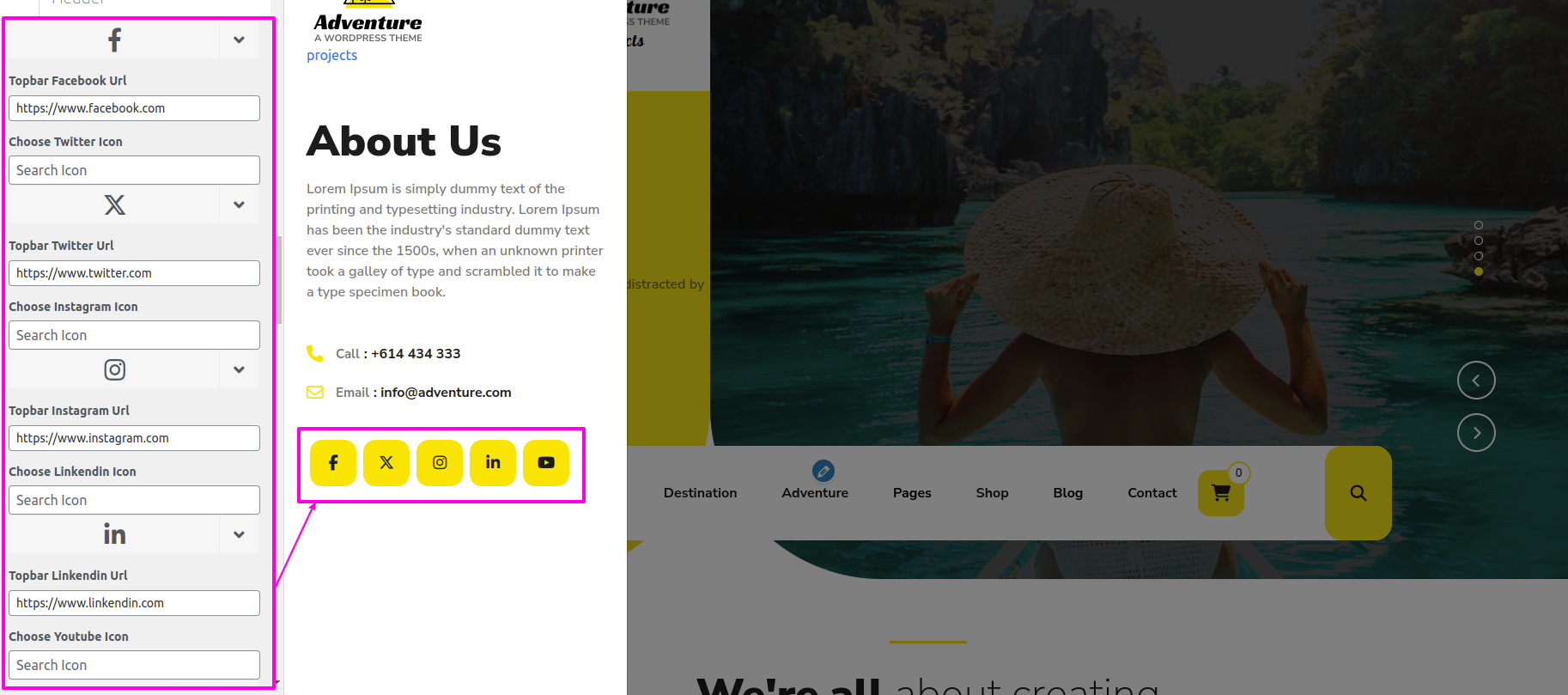Follow the projects link
The height and width of the screenshot is (695, 1568).
331,55
